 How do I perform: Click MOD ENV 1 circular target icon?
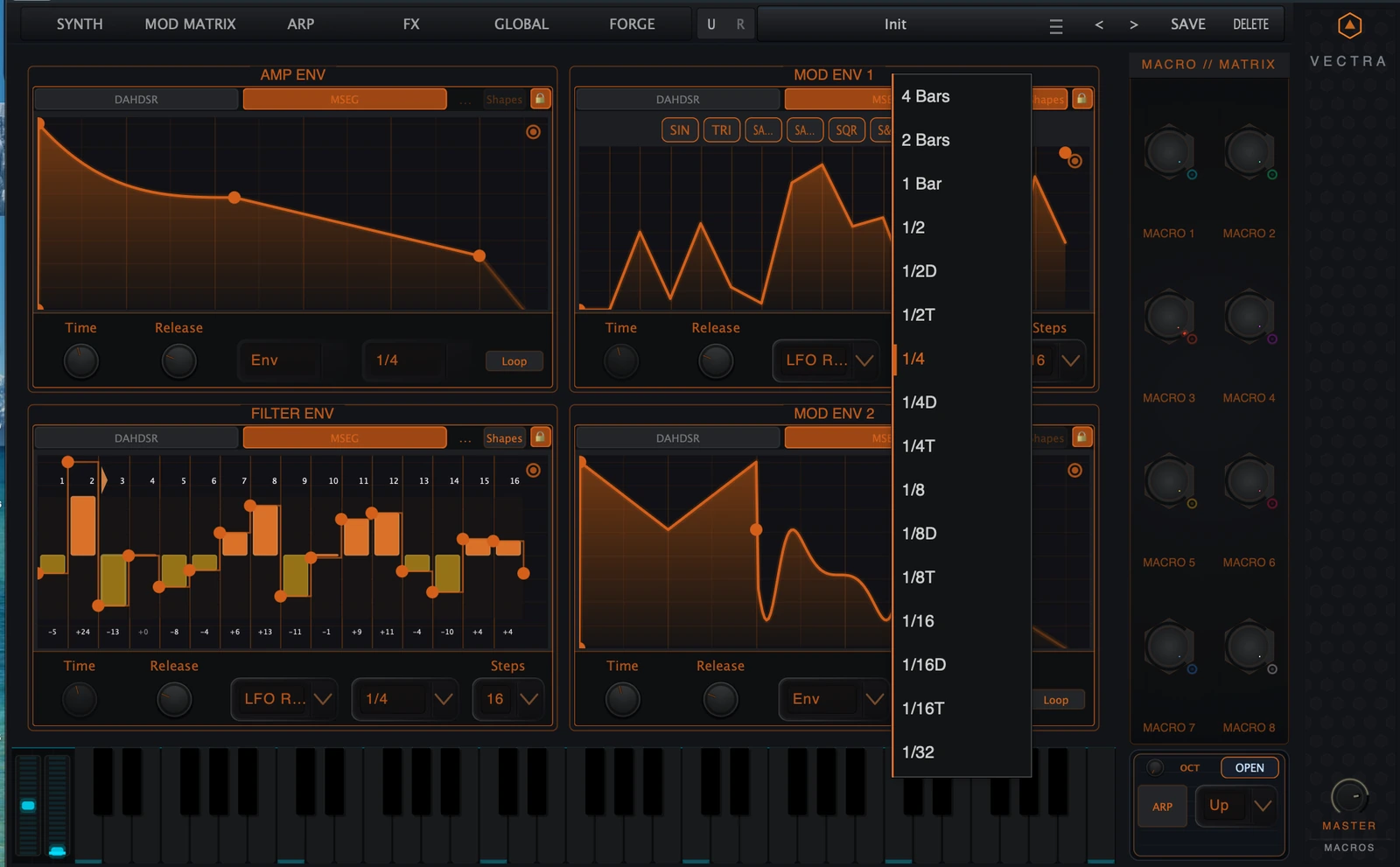click(1075, 161)
